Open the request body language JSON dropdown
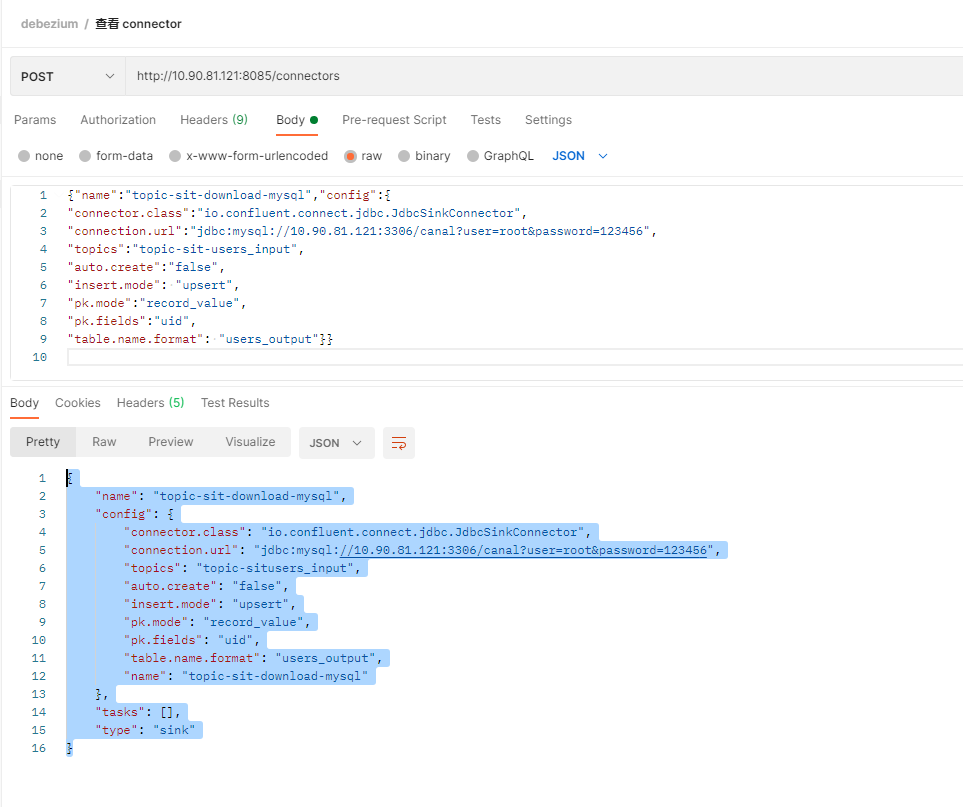963x807 pixels. coord(576,155)
